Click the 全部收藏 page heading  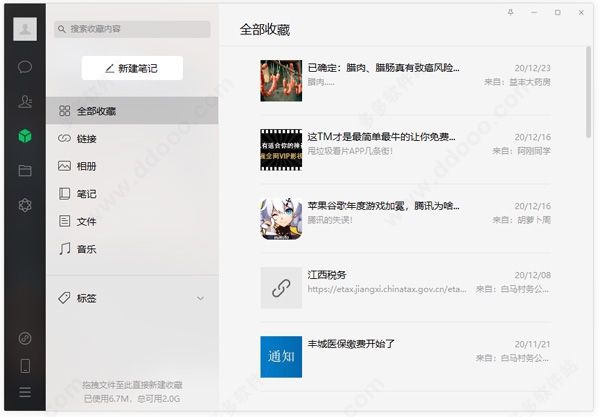pyautogui.click(x=264, y=29)
